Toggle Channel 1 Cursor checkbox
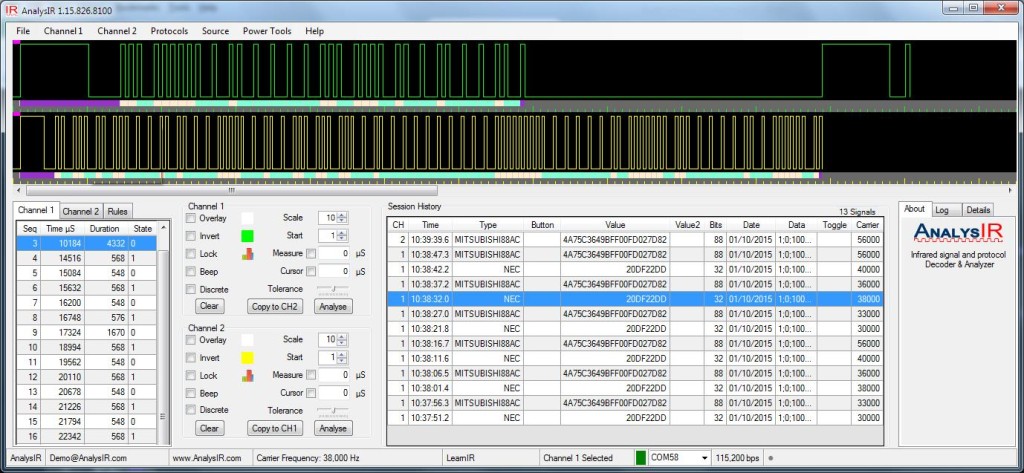This screenshot has width=1024, height=473. click(x=311, y=270)
